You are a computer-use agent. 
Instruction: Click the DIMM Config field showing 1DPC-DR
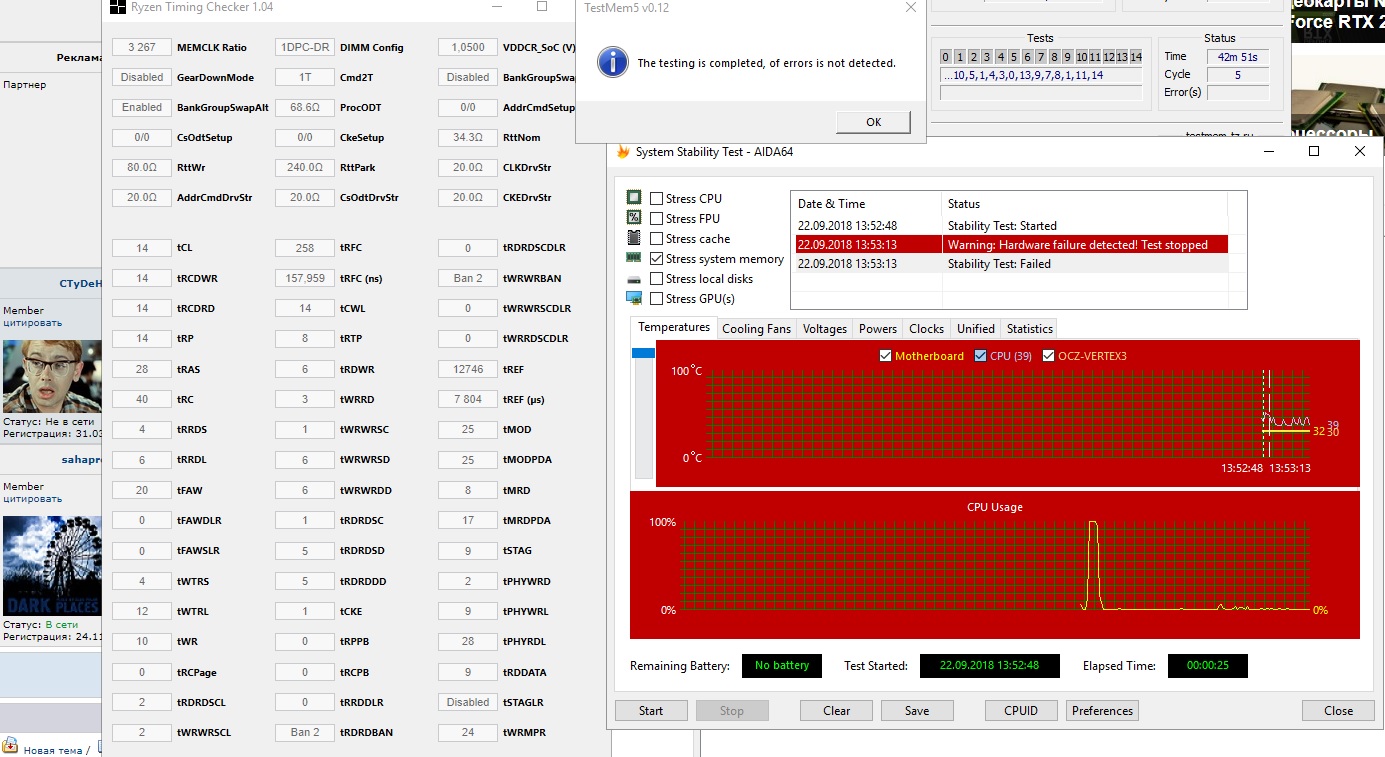(x=305, y=47)
